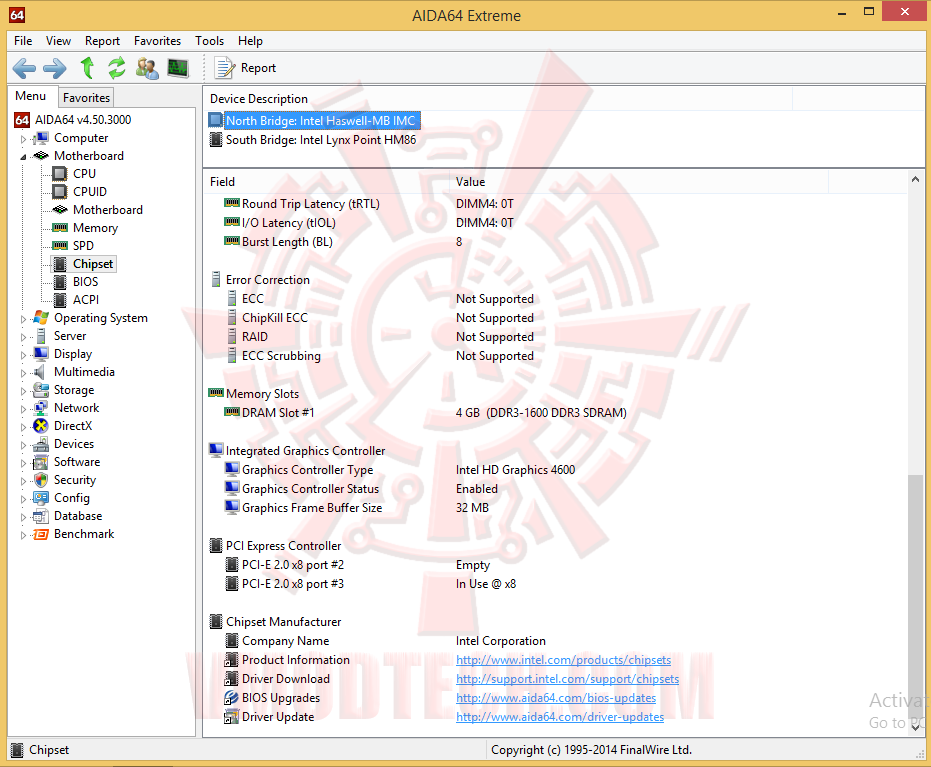
Task: Expand the Server tree node
Action: click(x=23, y=337)
